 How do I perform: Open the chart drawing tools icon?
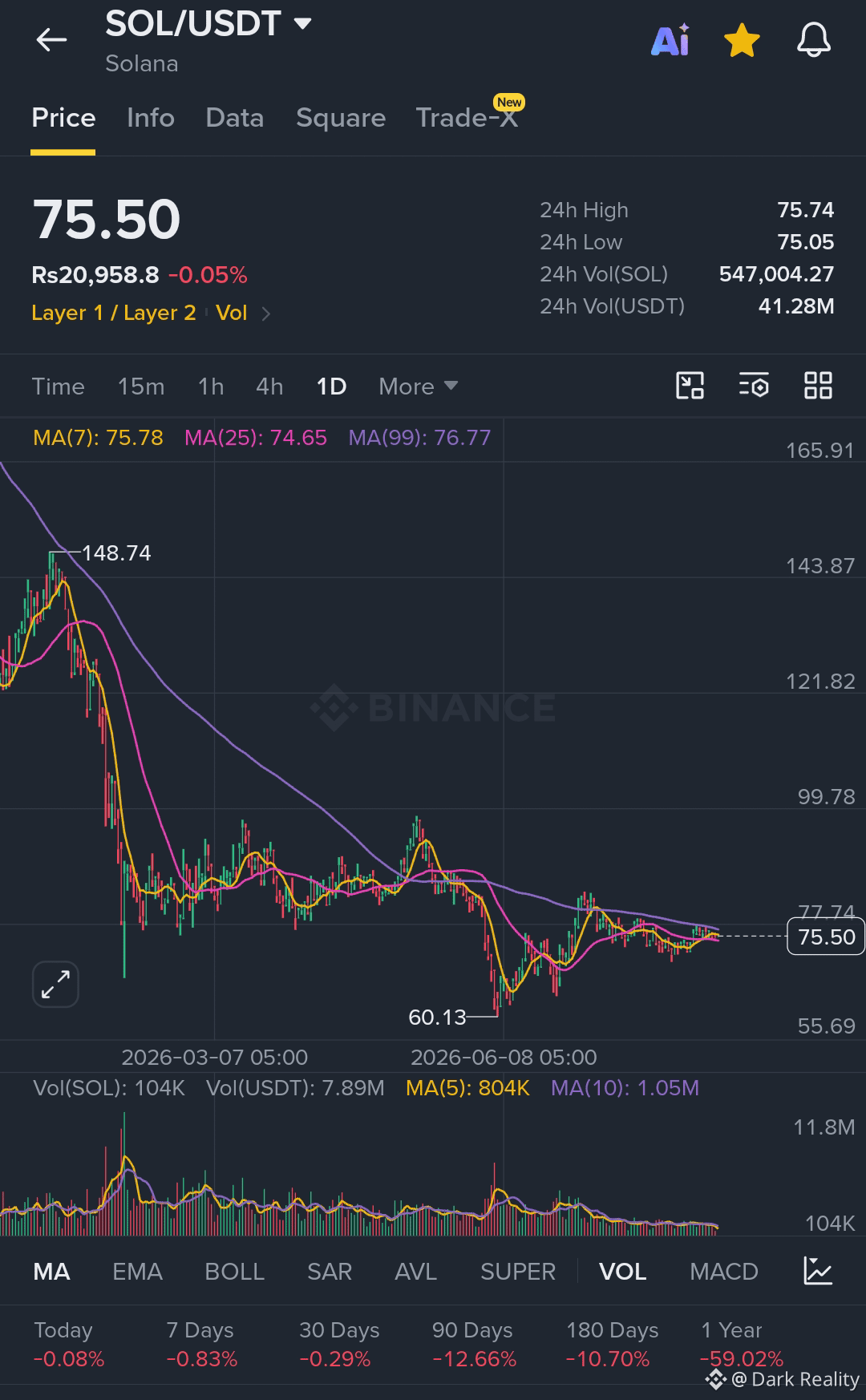click(x=690, y=386)
